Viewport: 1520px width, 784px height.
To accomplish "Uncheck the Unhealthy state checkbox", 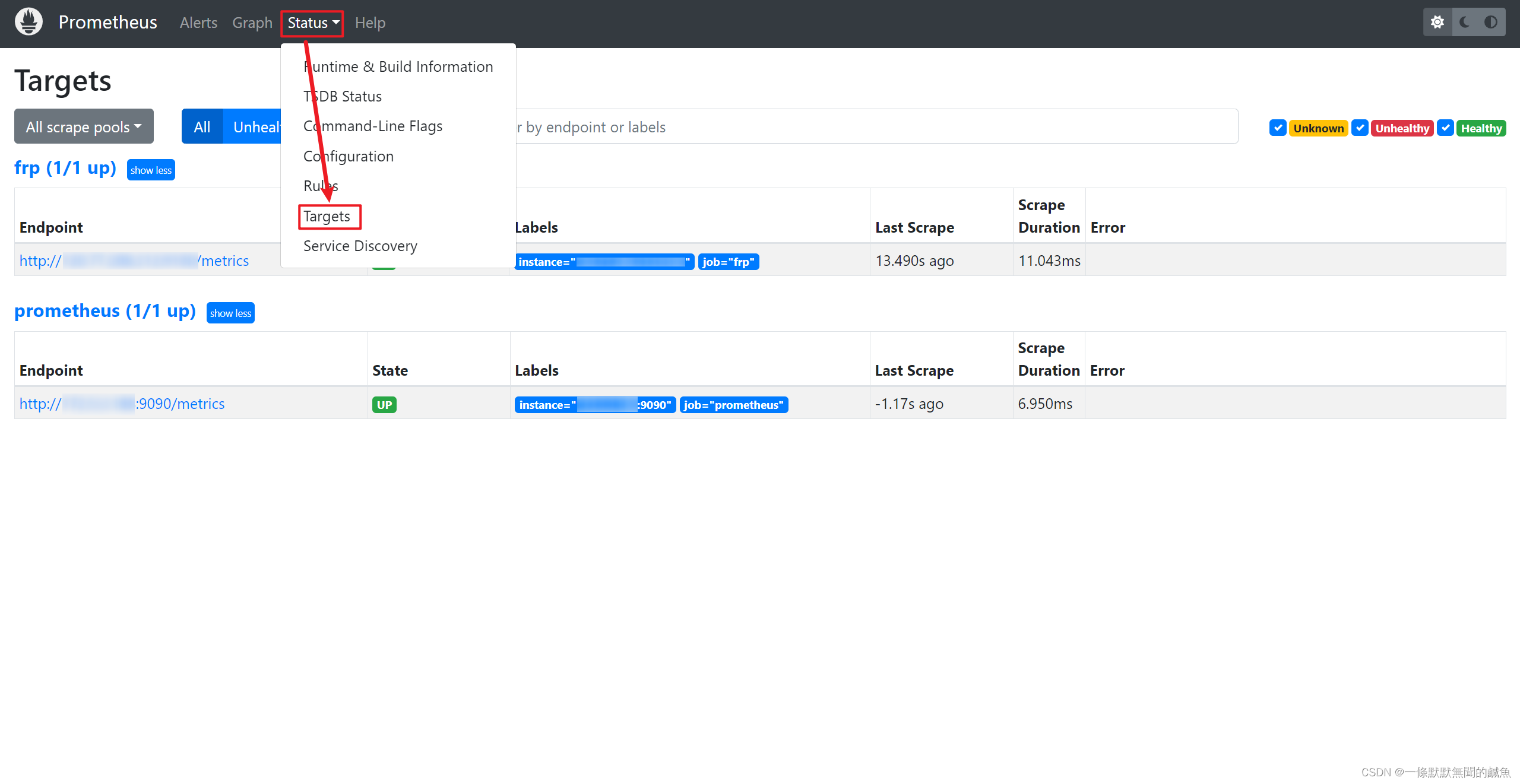I will [1360, 128].
